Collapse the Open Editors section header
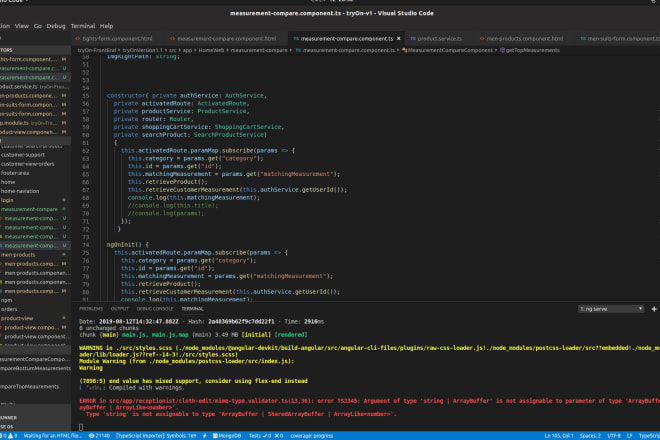Image resolution: width=660 pixels, height=440 pixels. click(x=35, y=50)
